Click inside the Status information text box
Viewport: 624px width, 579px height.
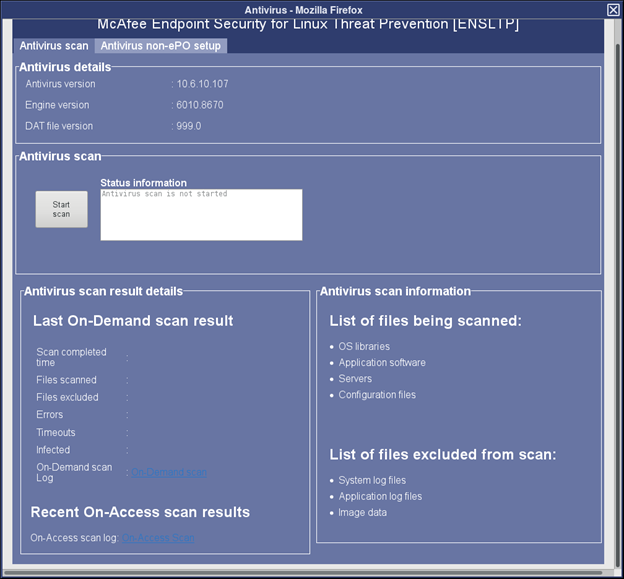pos(201,215)
